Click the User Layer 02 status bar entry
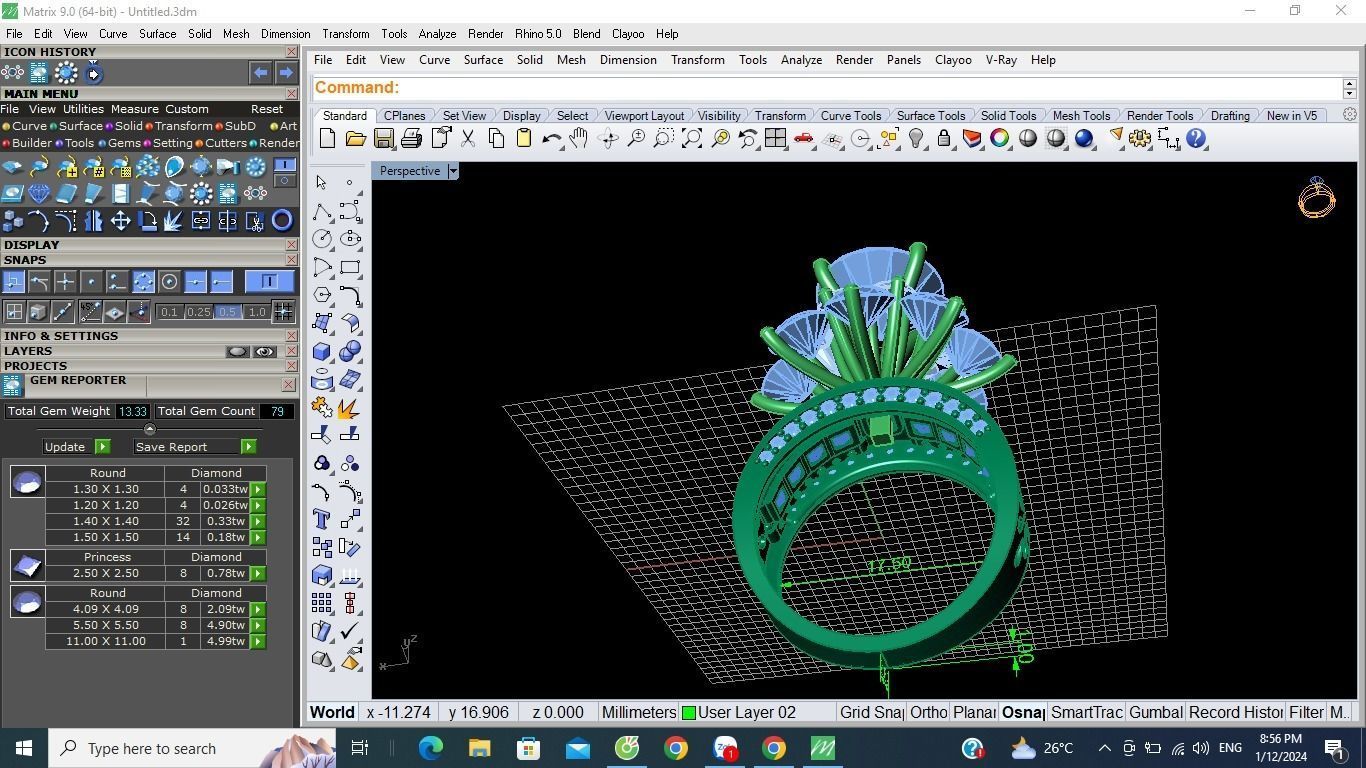Screen dimensions: 1366x768 (747, 712)
